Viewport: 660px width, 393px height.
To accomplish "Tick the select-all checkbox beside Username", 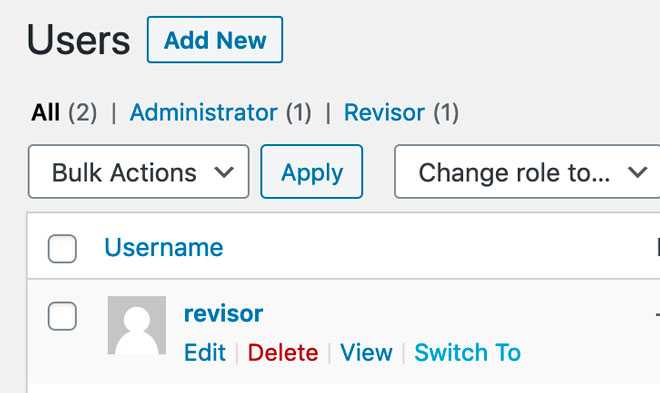I will [62, 249].
